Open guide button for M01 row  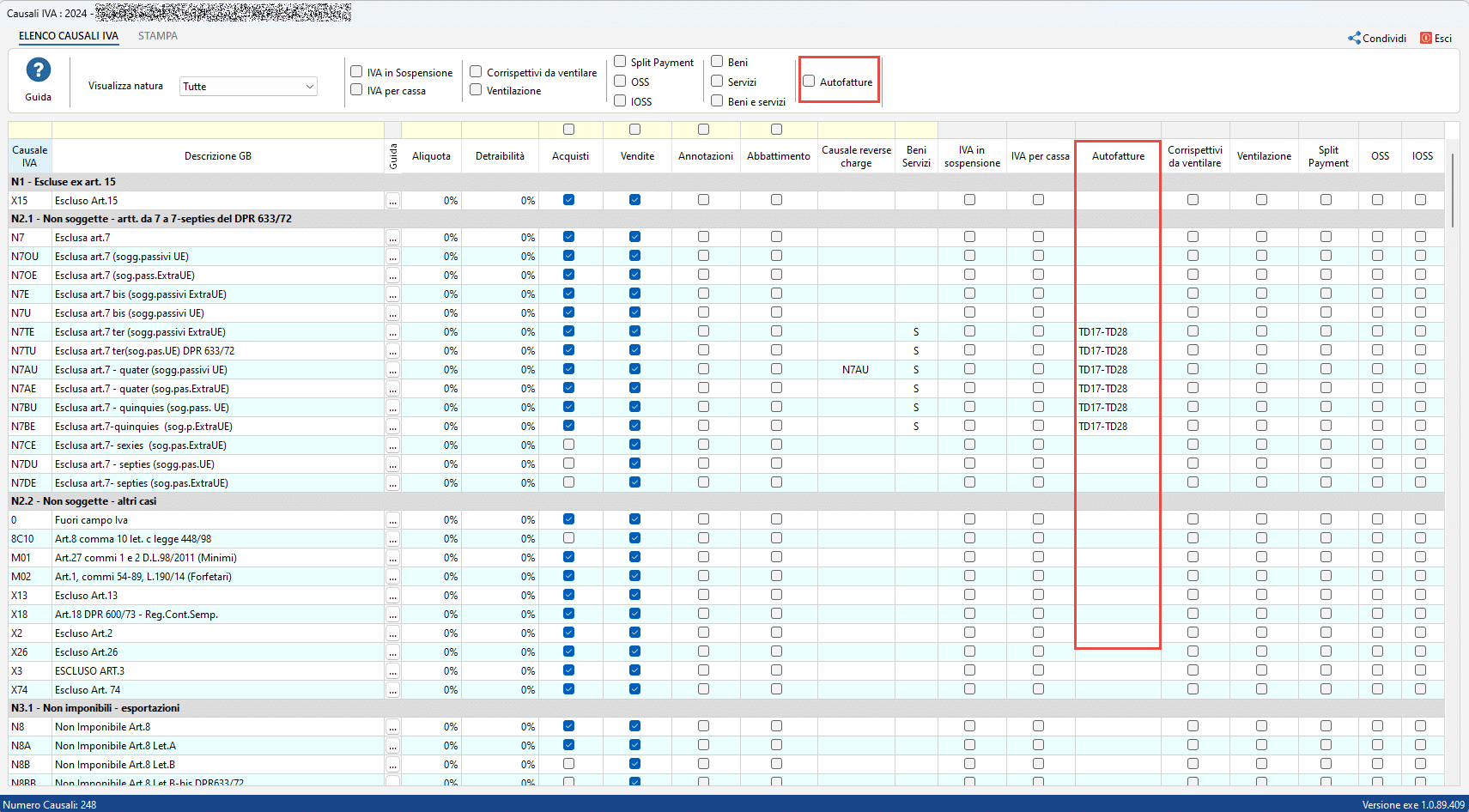coord(392,558)
